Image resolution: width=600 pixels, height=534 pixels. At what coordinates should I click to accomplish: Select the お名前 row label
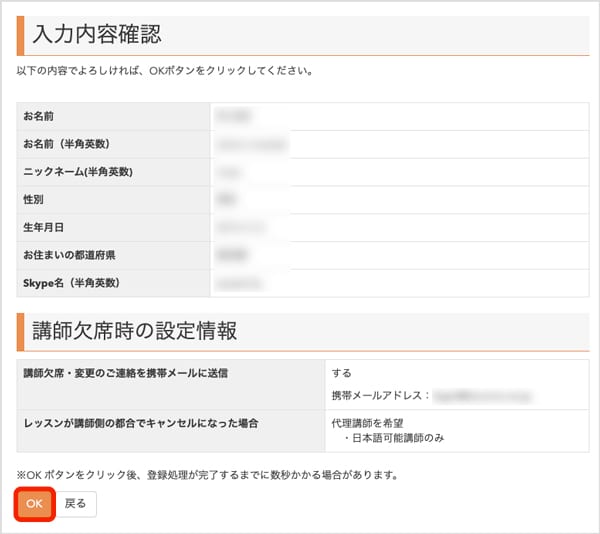point(39,117)
